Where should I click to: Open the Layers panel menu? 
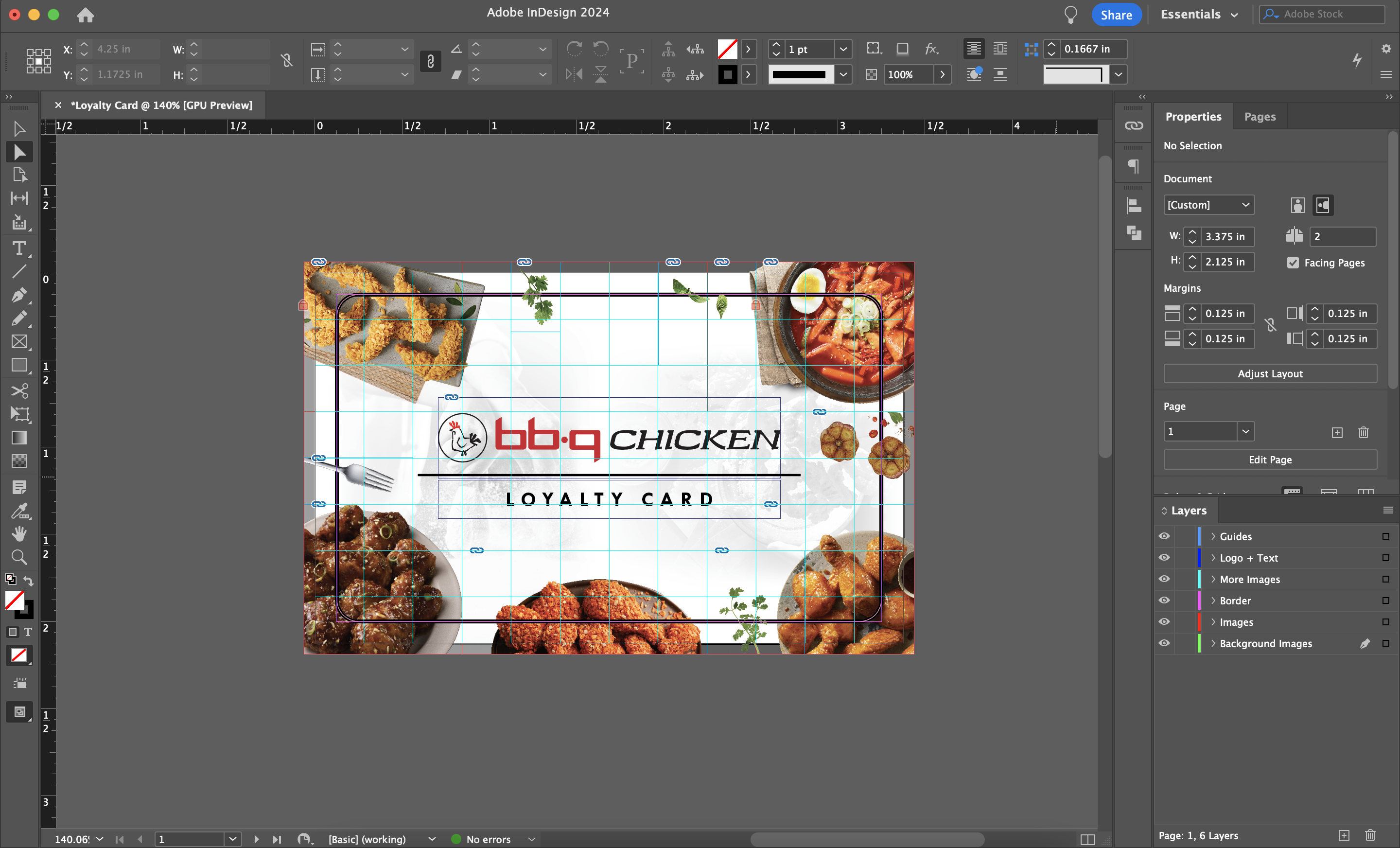(x=1387, y=511)
